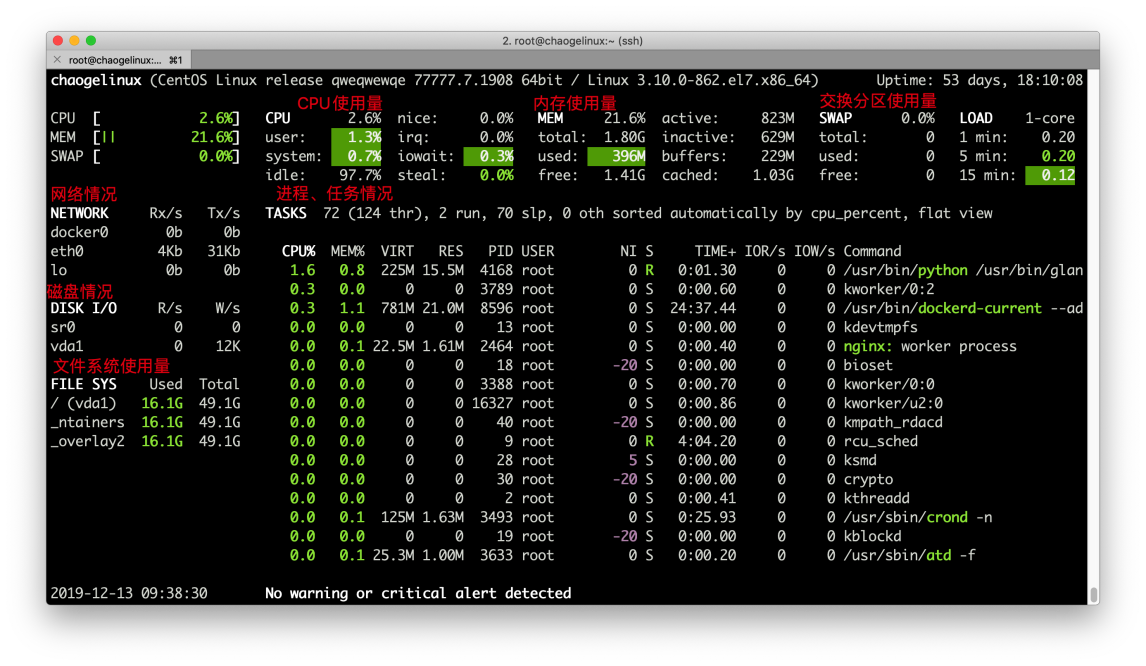Viewport: 1146px width, 666px height.
Task: Click the chaogelinux hostname text
Action: coord(96,80)
